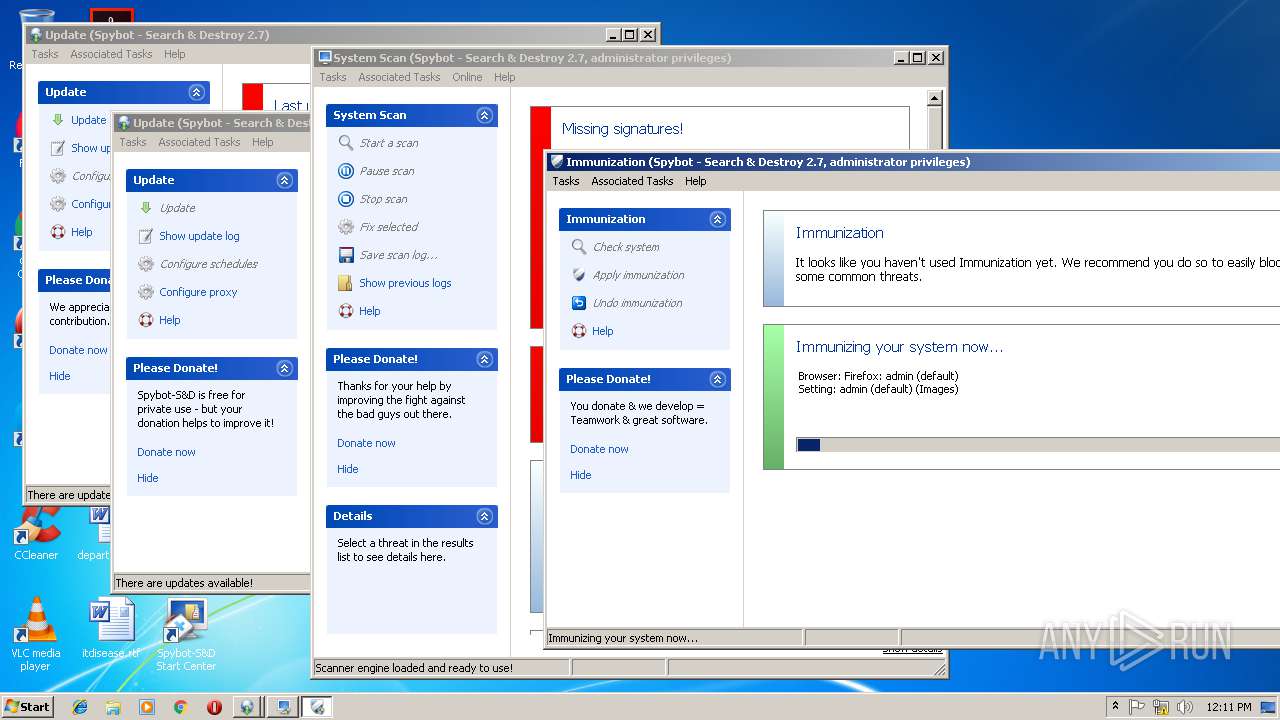
Task: Click the Save scan log floppy icon
Action: tap(346, 255)
